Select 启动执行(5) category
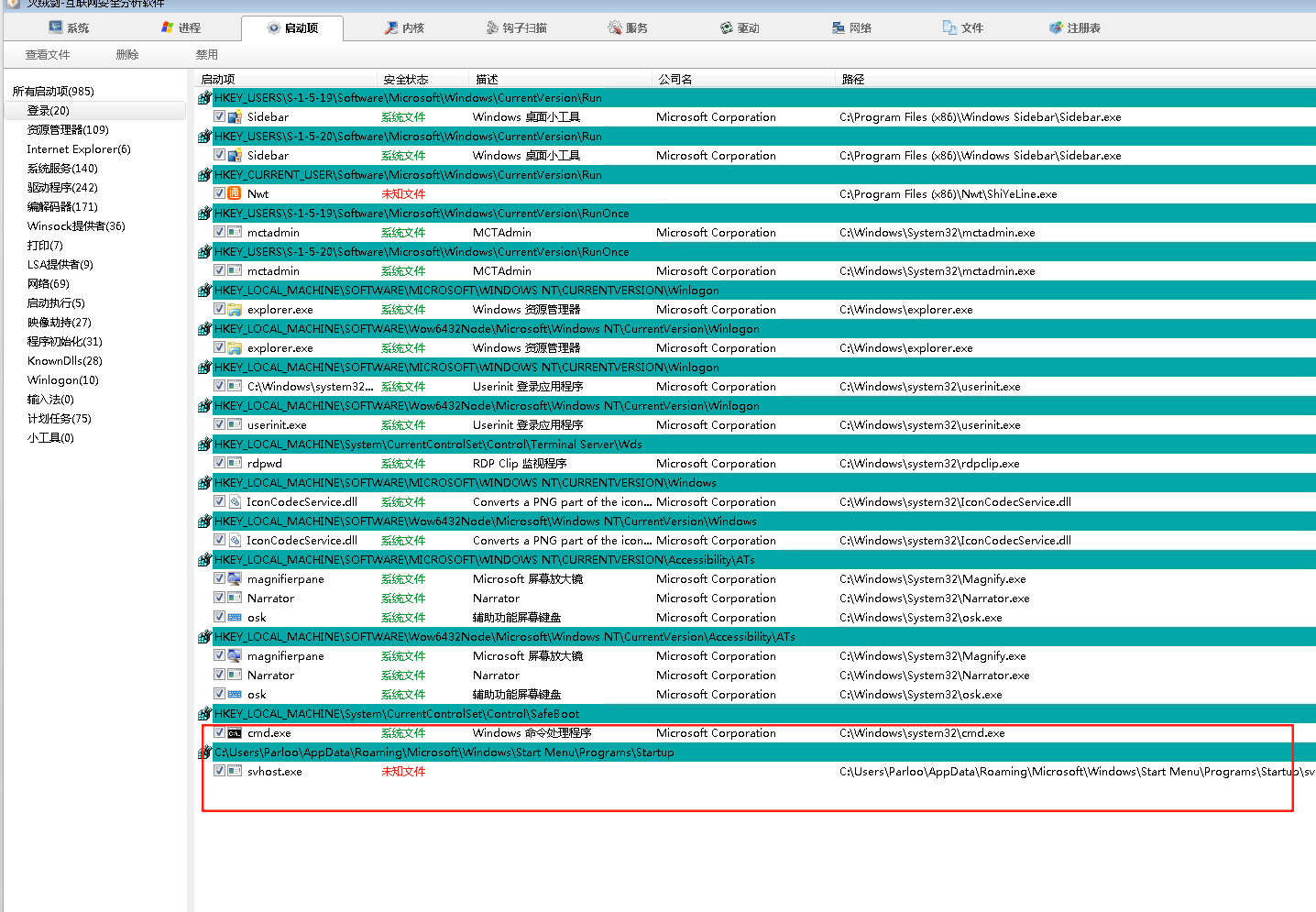1316x912 pixels. 56,303
